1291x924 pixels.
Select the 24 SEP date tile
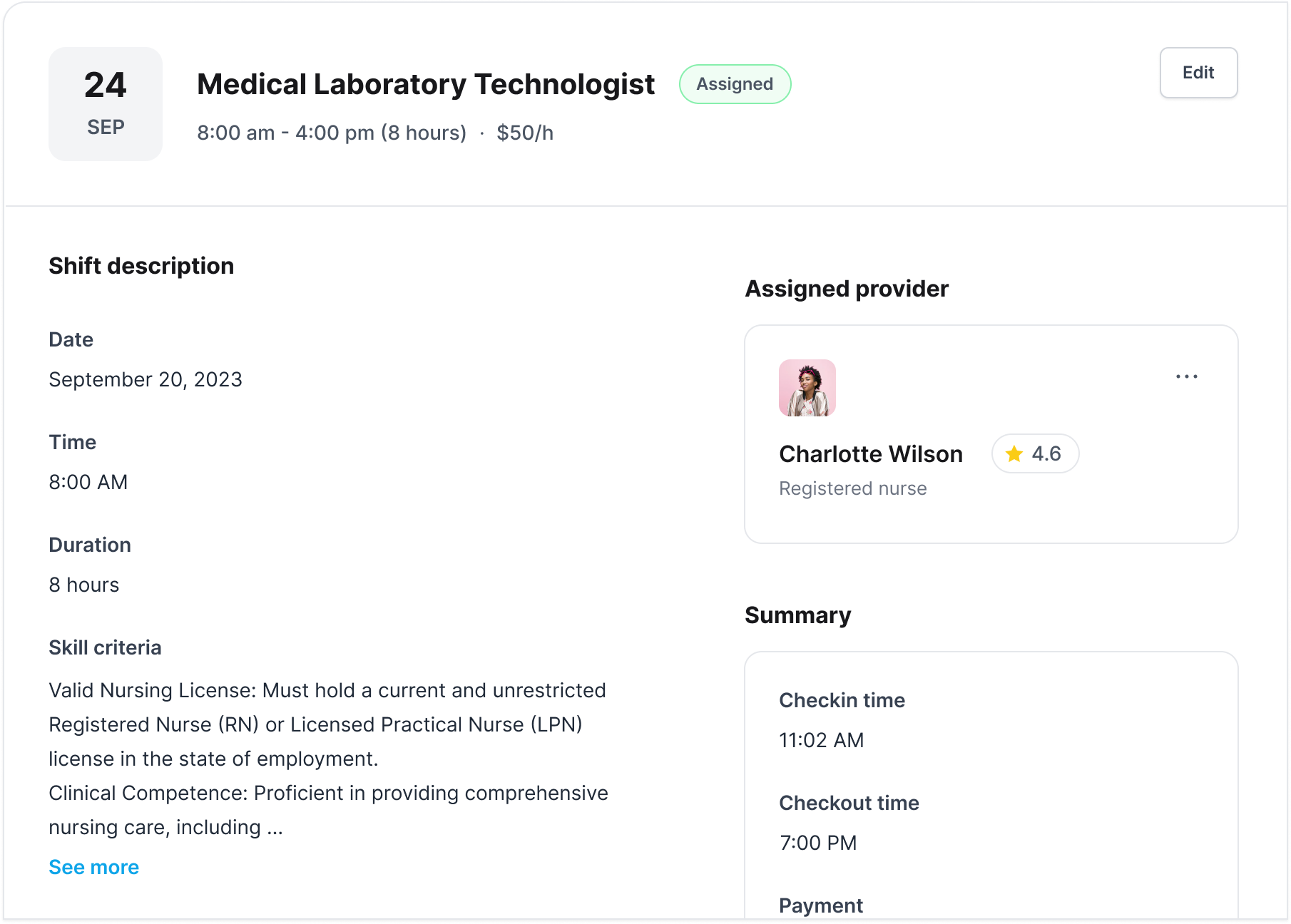106,104
